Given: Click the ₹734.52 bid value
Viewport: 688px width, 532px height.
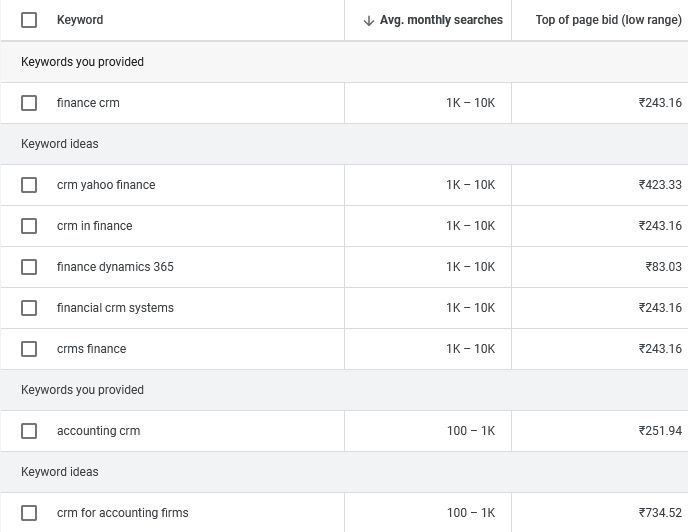Looking at the screenshot, I should coord(660,513).
